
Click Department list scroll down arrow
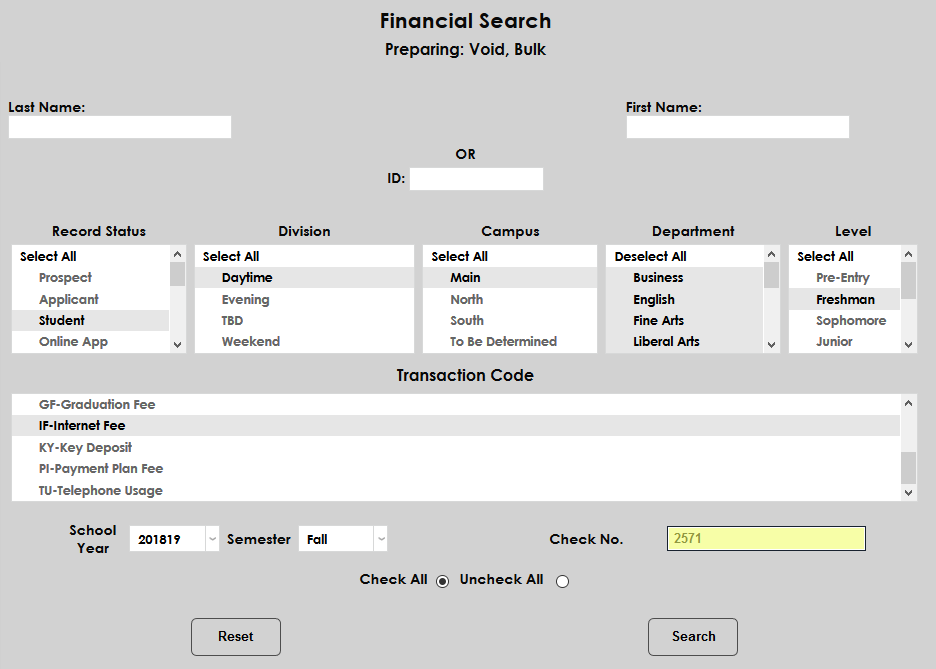click(x=771, y=344)
